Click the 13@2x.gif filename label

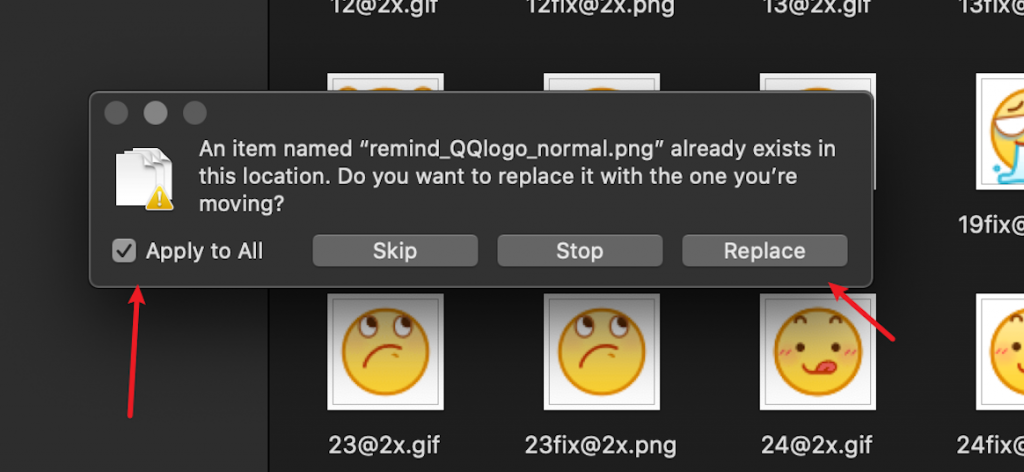coord(817,7)
